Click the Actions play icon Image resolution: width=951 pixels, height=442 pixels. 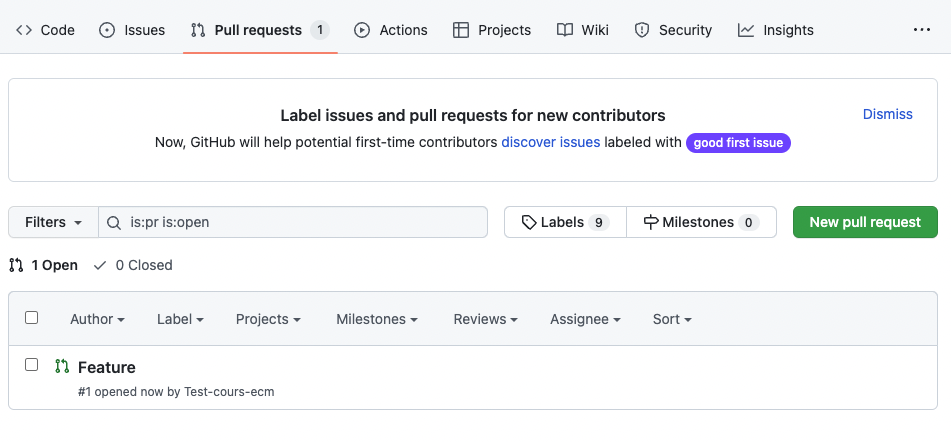(362, 30)
